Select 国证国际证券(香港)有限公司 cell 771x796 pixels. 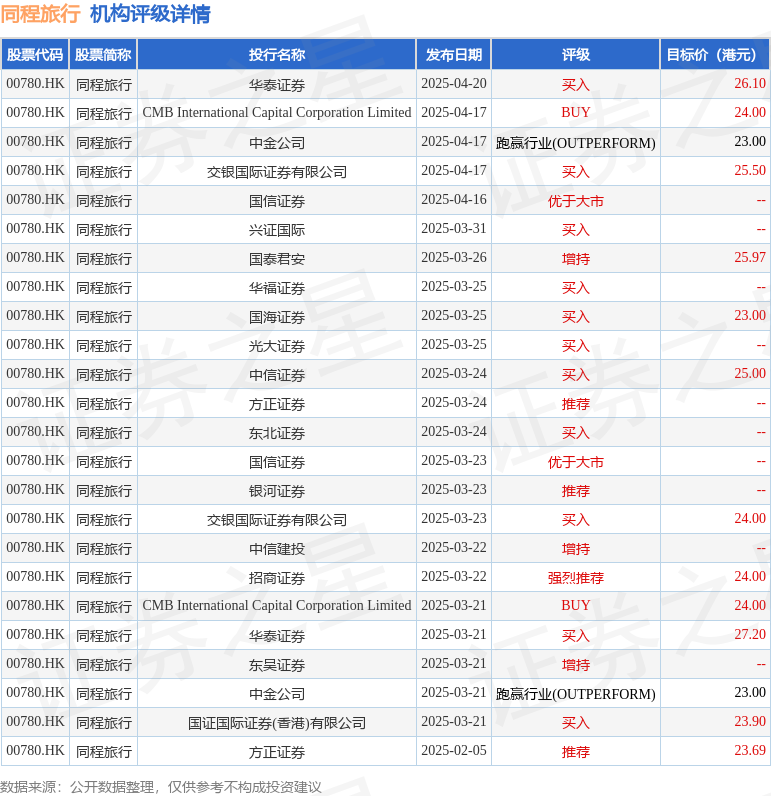coord(277,722)
